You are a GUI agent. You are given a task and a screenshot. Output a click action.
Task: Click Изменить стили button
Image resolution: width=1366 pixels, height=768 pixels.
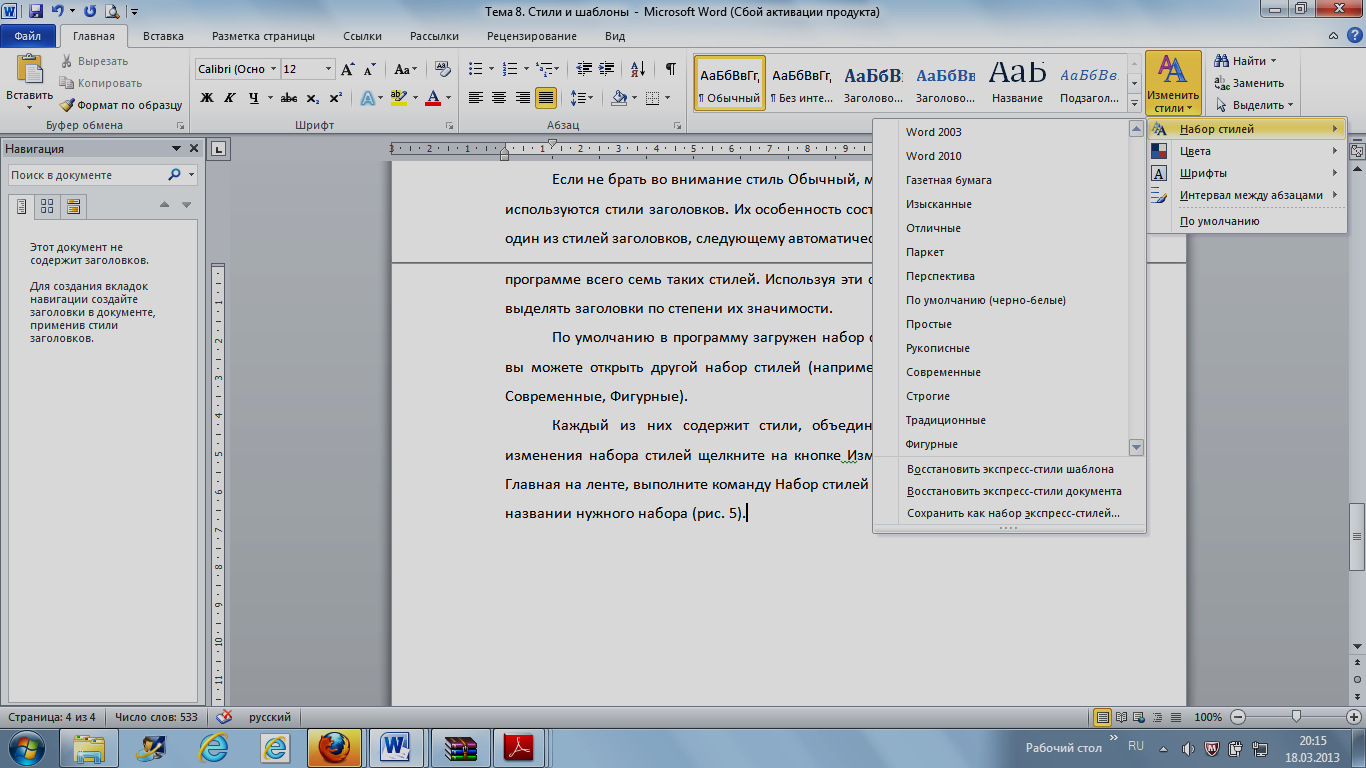tap(1174, 83)
